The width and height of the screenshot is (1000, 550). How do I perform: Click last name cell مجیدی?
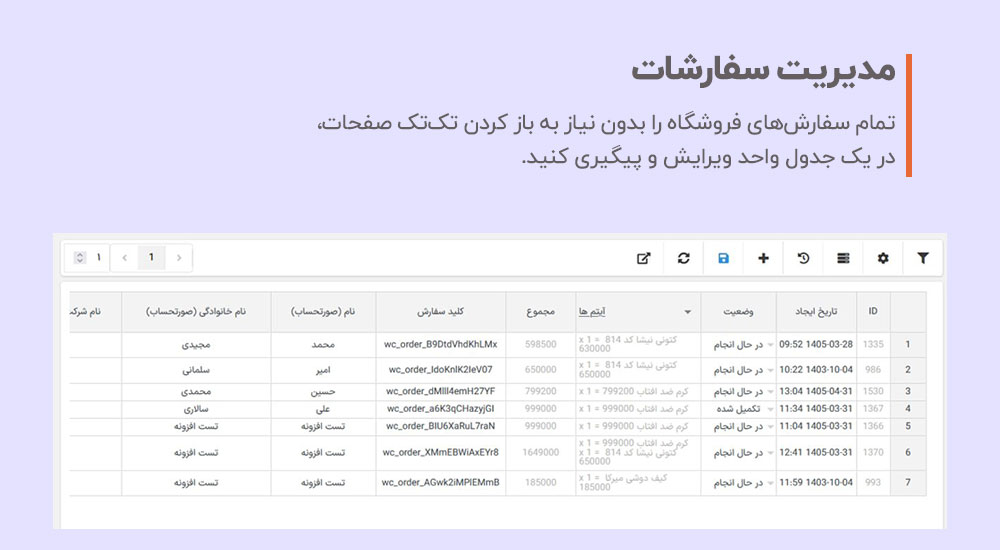click(196, 345)
